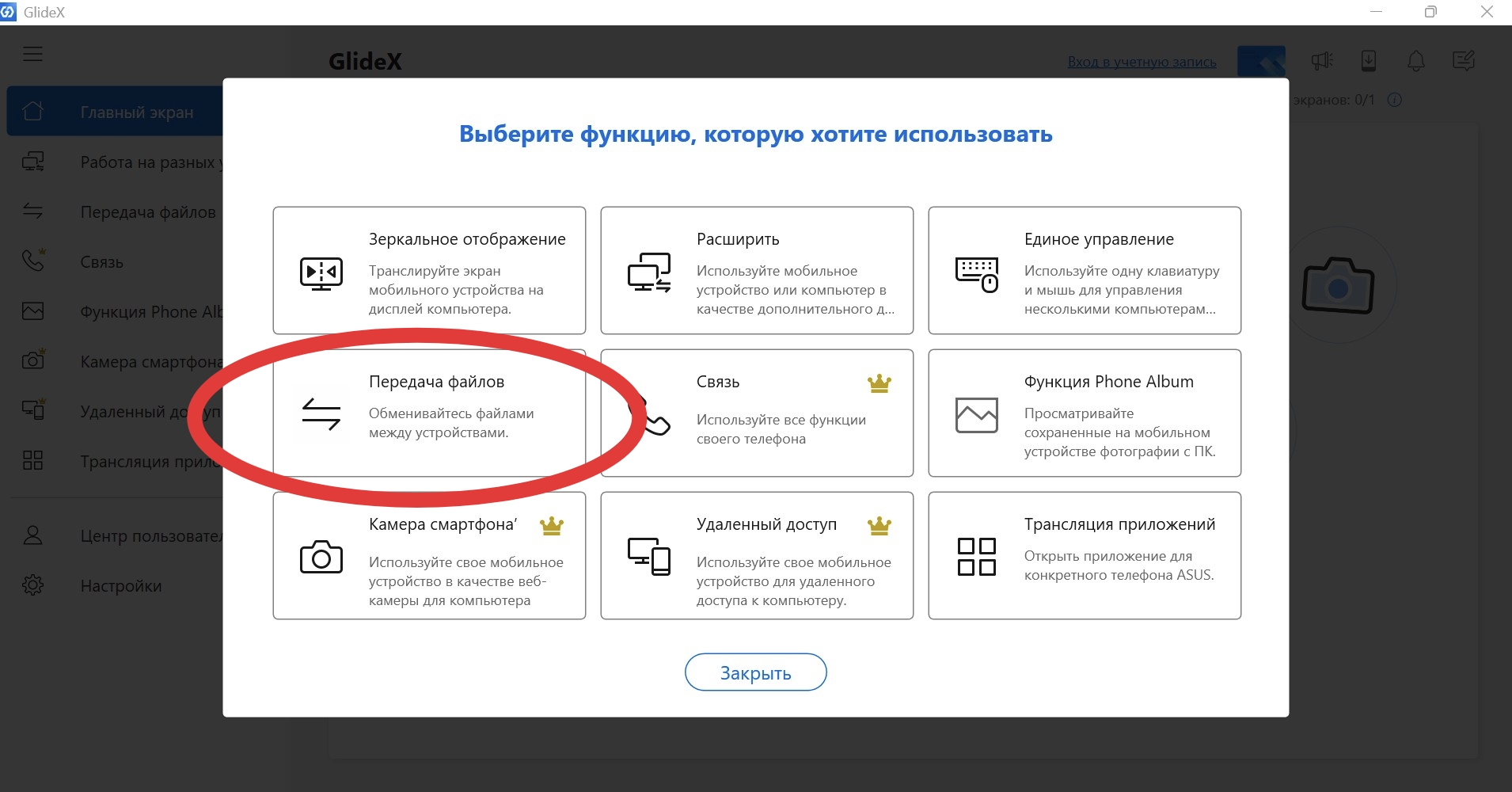Click the Центр пользователя person icon
1512x792 pixels.
tap(32, 535)
